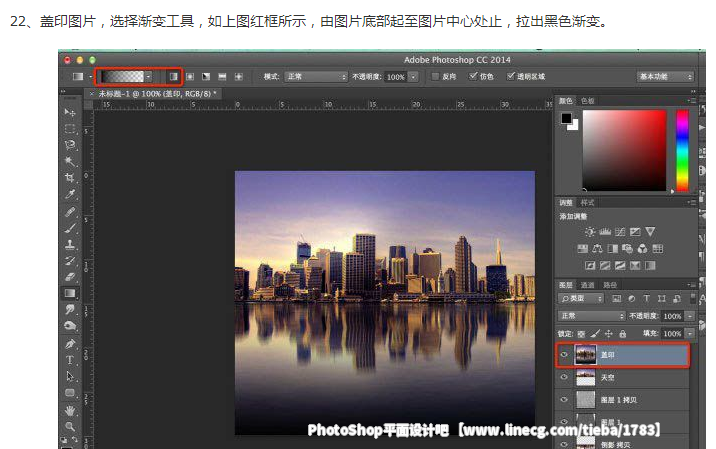
Task: Select the Eraser tool
Action: (x=69, y=277)
